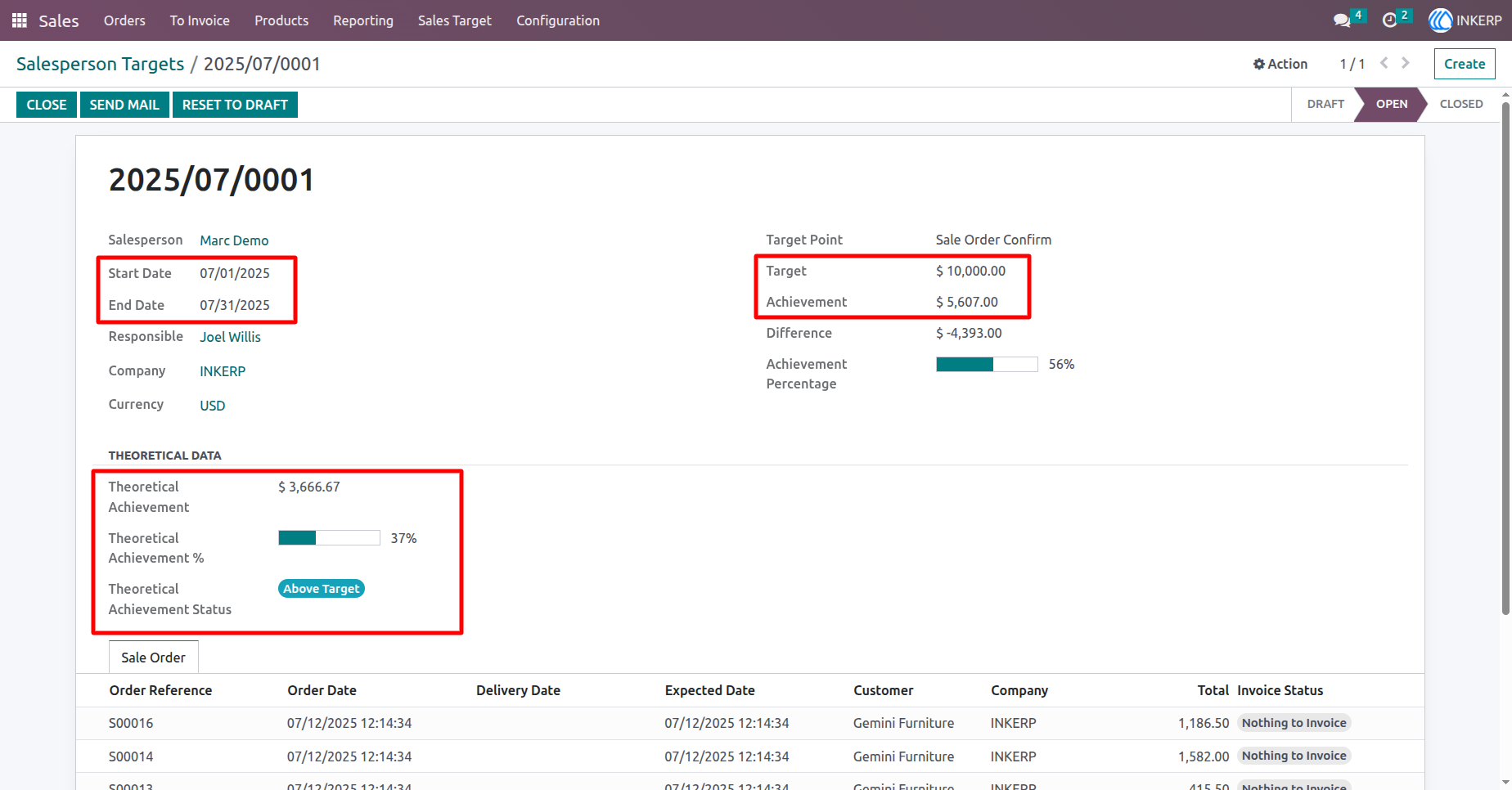Open the Sales Target menu
Screen dimensions: 1512x790
coord(455,20)
